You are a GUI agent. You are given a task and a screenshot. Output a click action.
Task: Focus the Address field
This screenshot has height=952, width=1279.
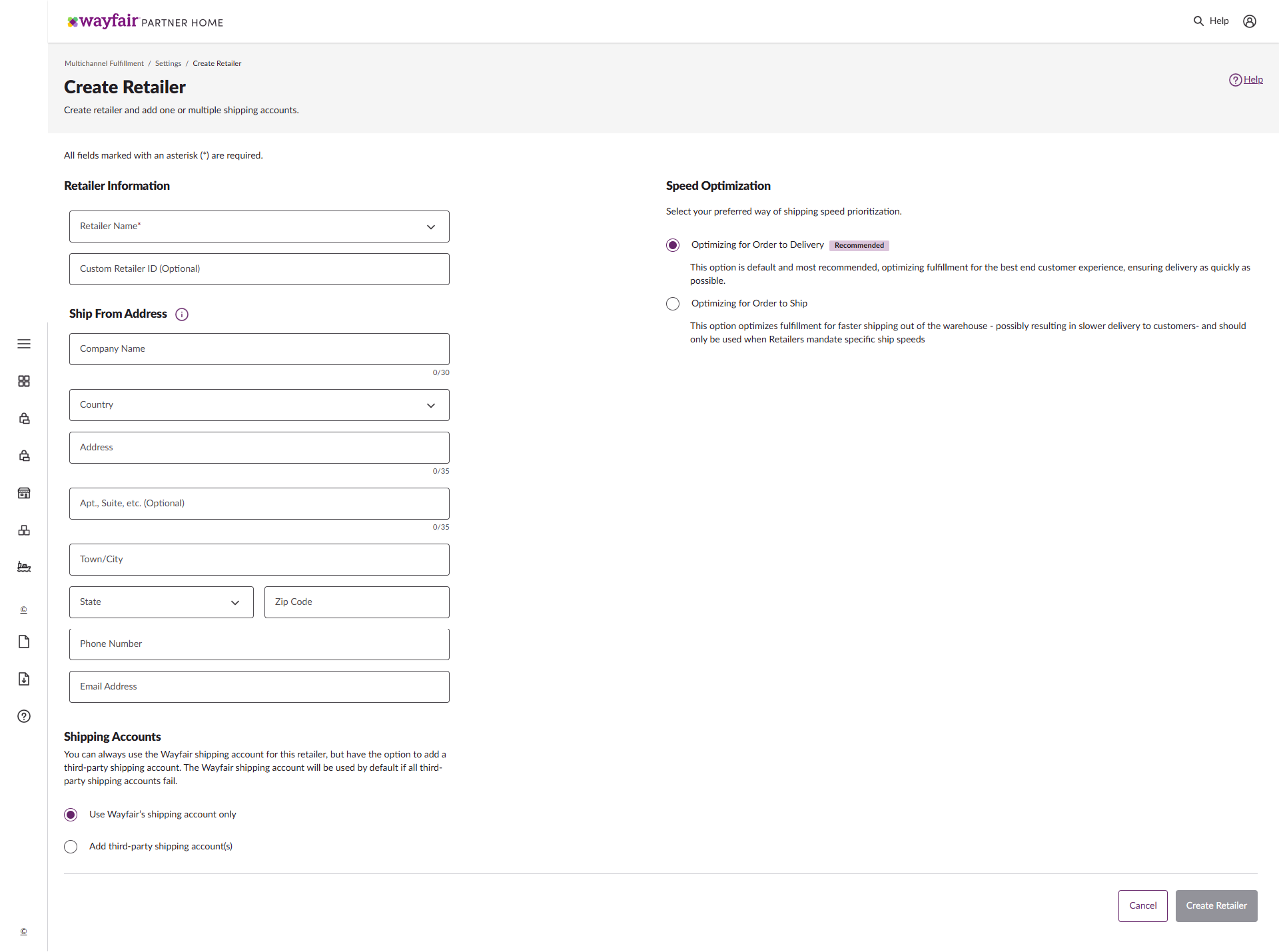(259, 448)
